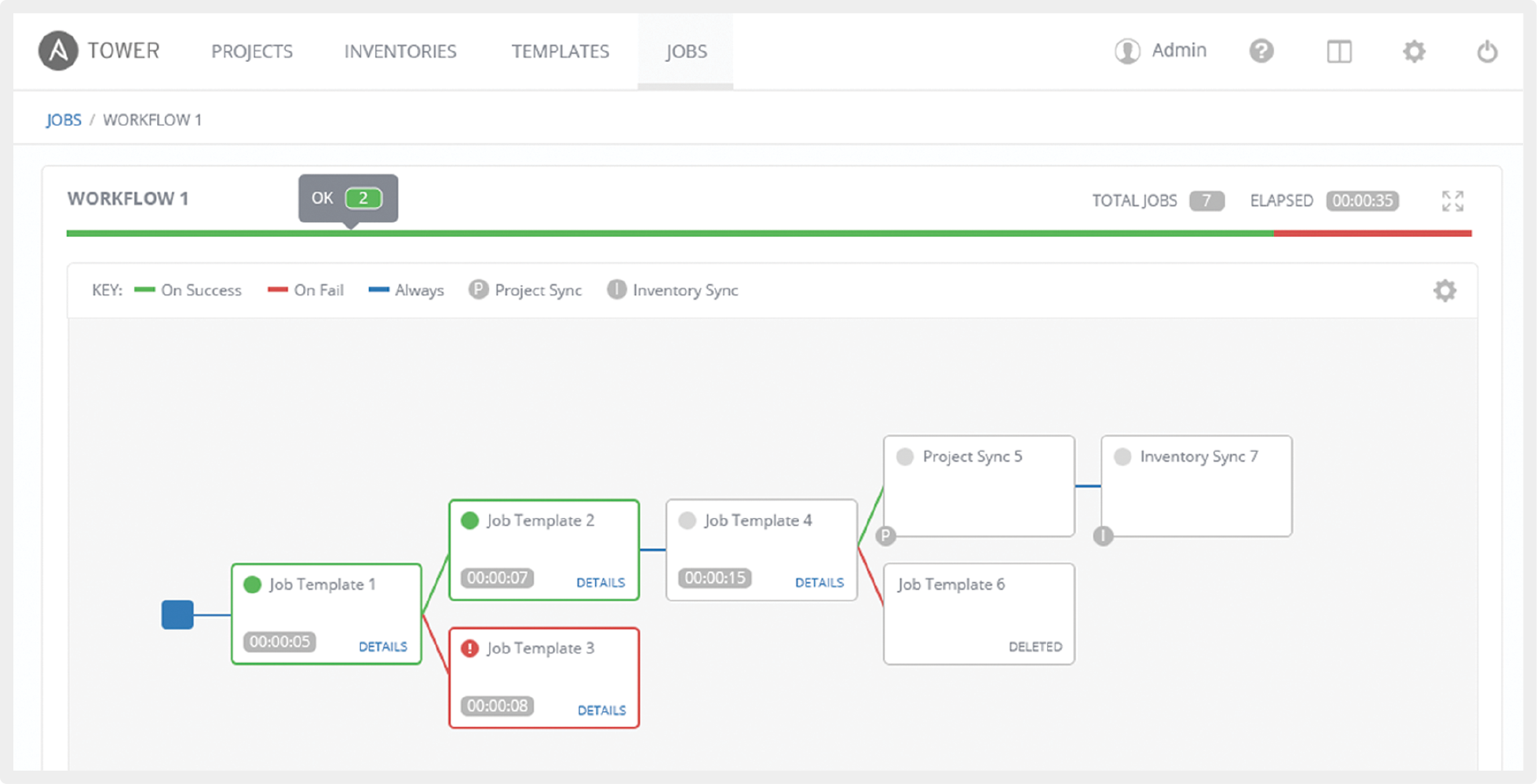Screen dimensions: 1537x784
Task: Click the logout power icon
Action: tap(1488, 50)
